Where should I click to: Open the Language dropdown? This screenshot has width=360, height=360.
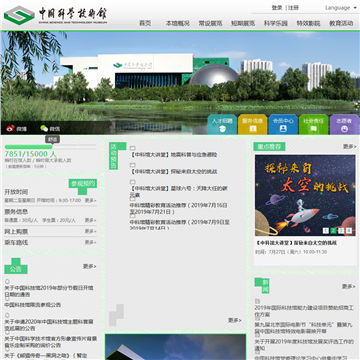click(x=341, y=8)
